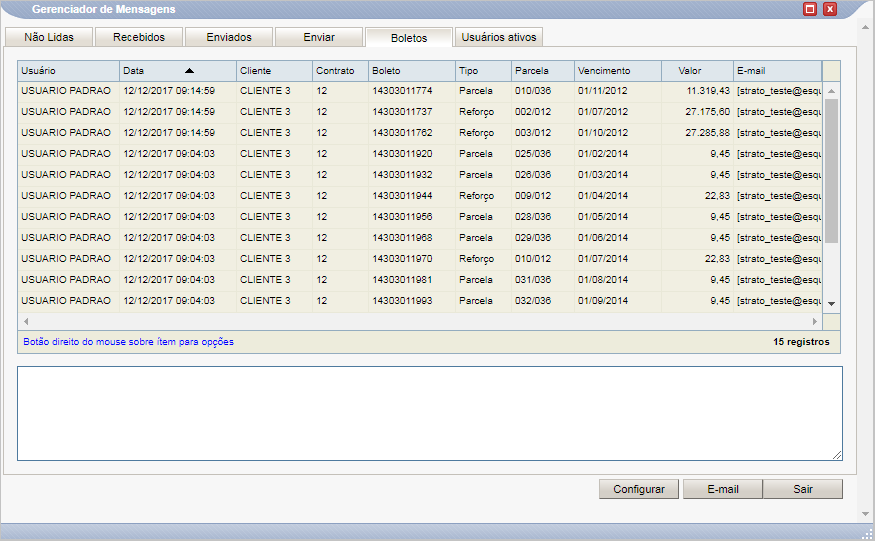The height and width of the screenshot is (541, 875).
Task: Click the 15 registros count label
Action: 801,342
